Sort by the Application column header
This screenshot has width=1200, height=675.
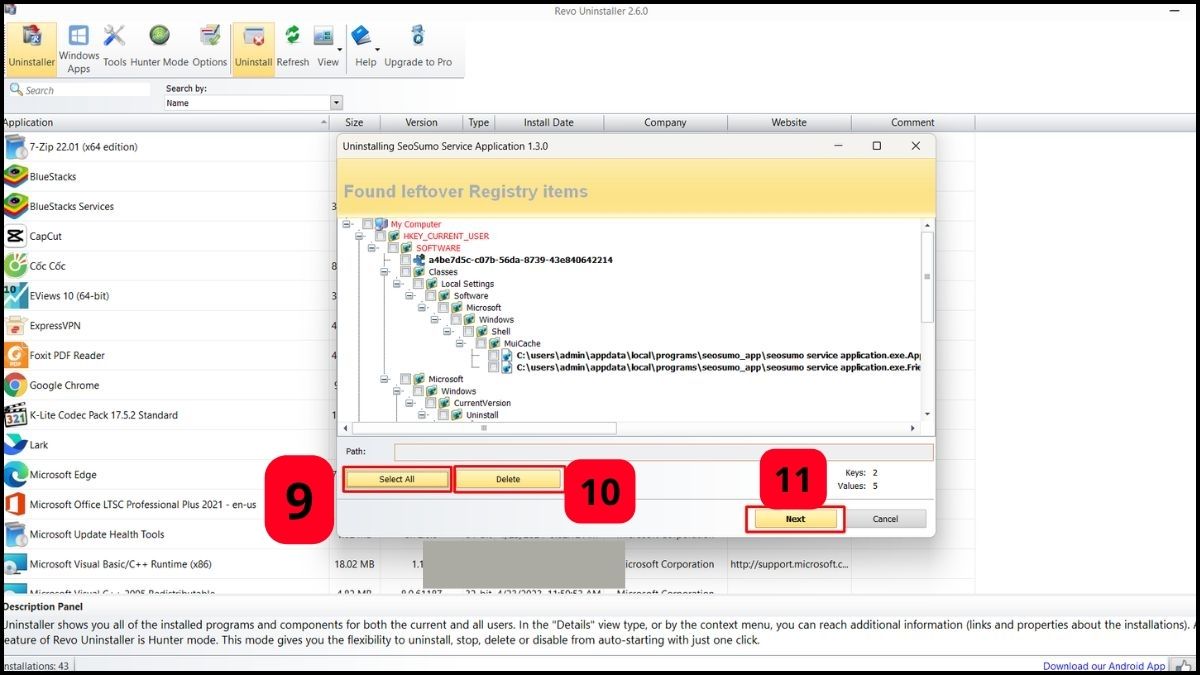(x=165, y=122)
